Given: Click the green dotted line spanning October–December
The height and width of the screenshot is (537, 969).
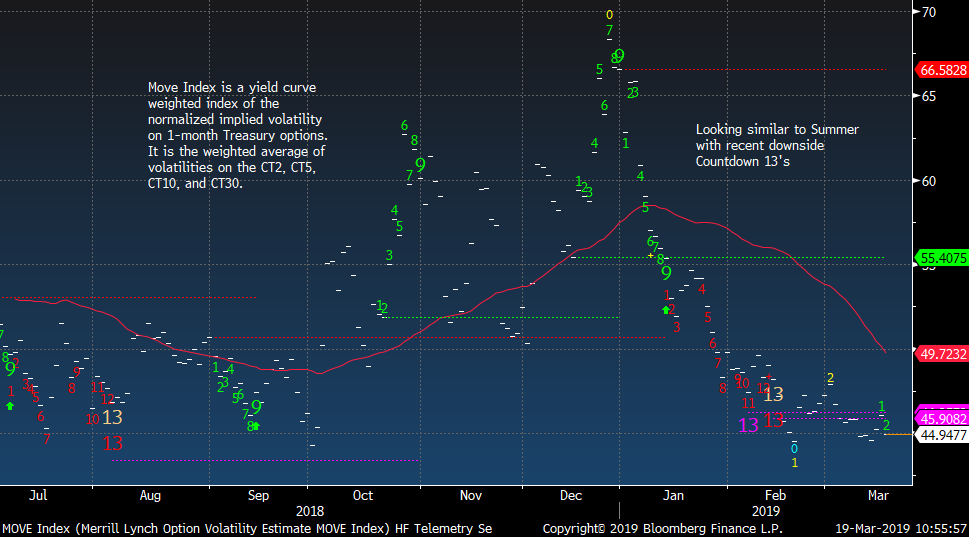Looking at the screenshot, I should coord(501,318).
